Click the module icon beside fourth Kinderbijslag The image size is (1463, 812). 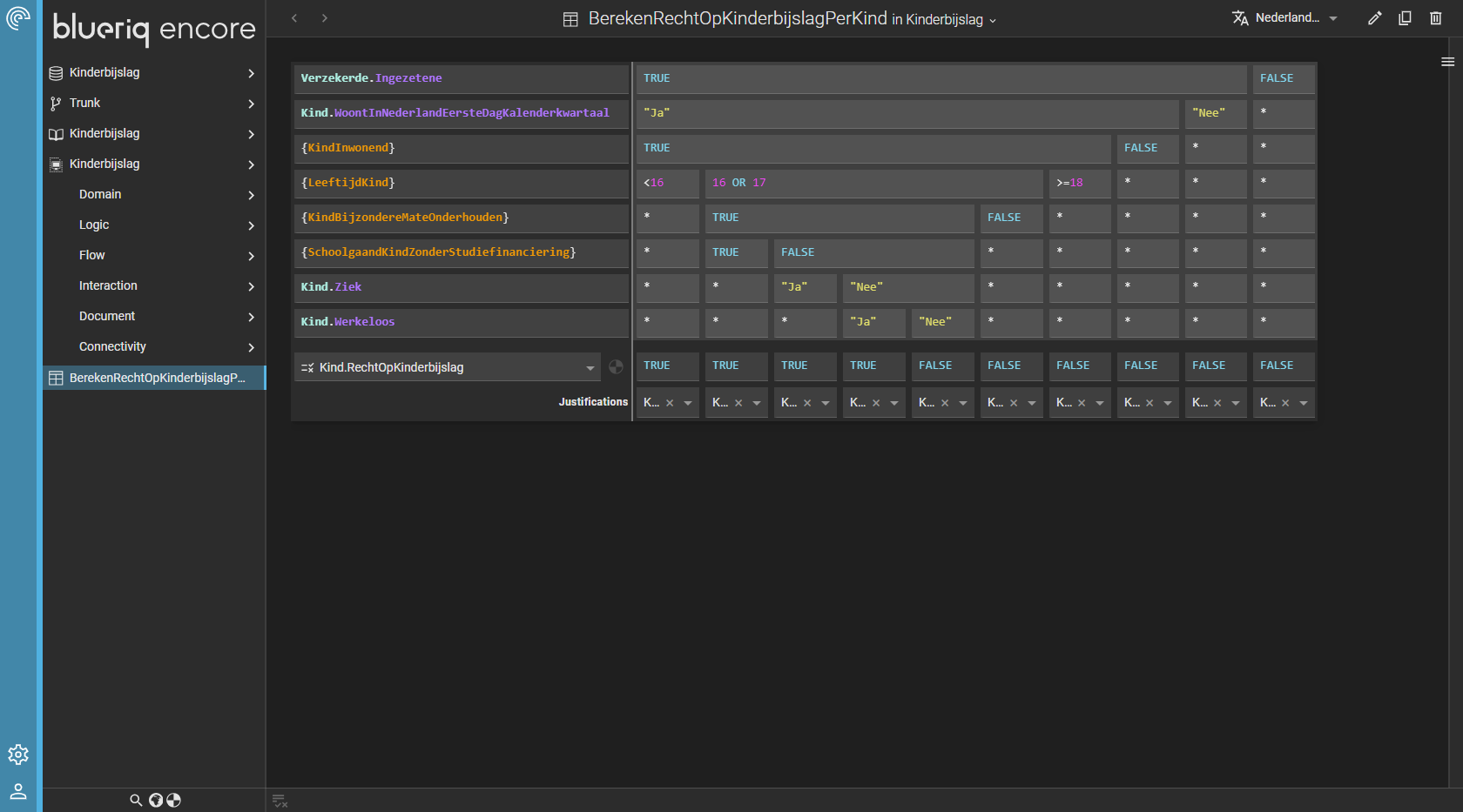click(56, 164)
